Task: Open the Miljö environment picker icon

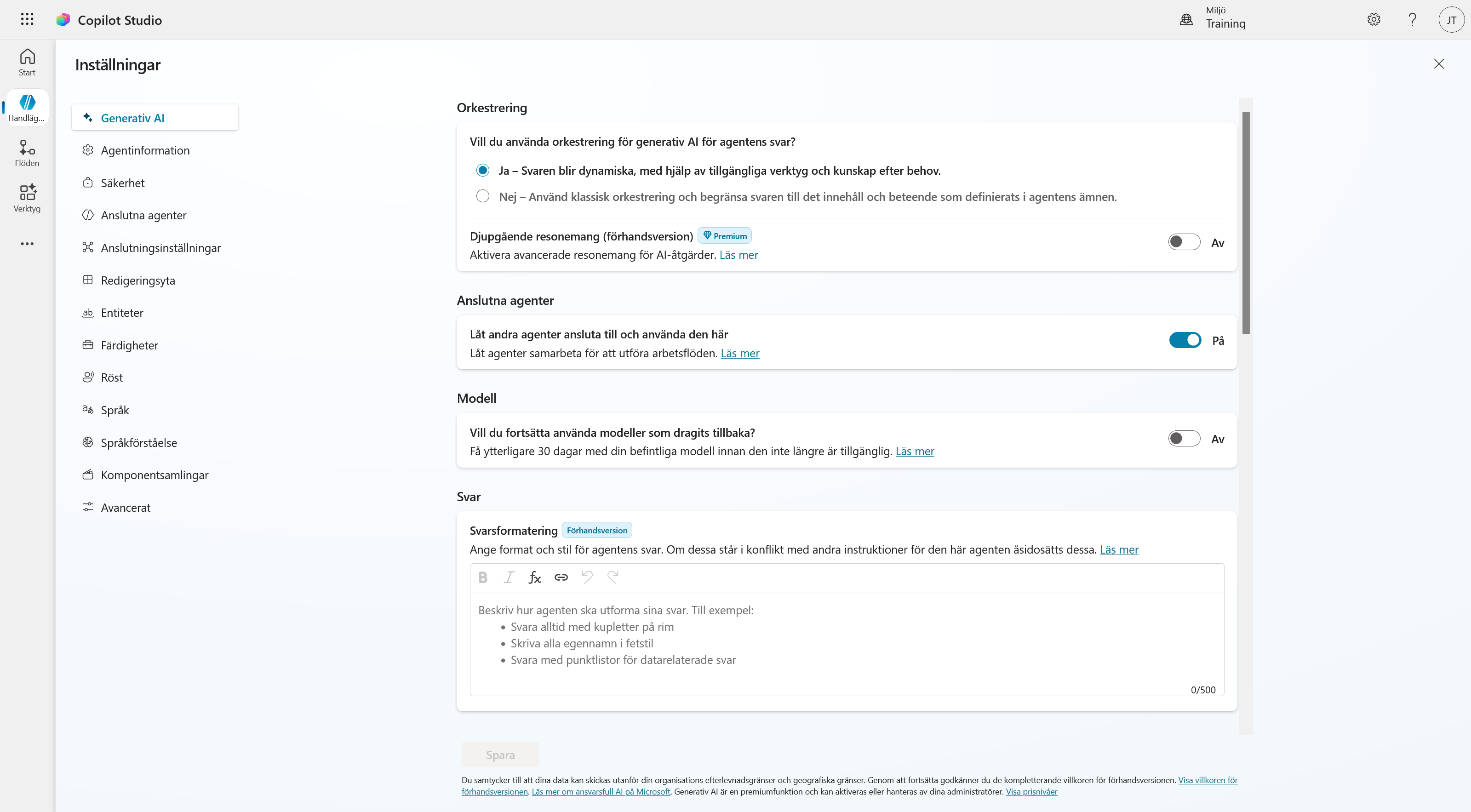Action: tap(1186, 19)
